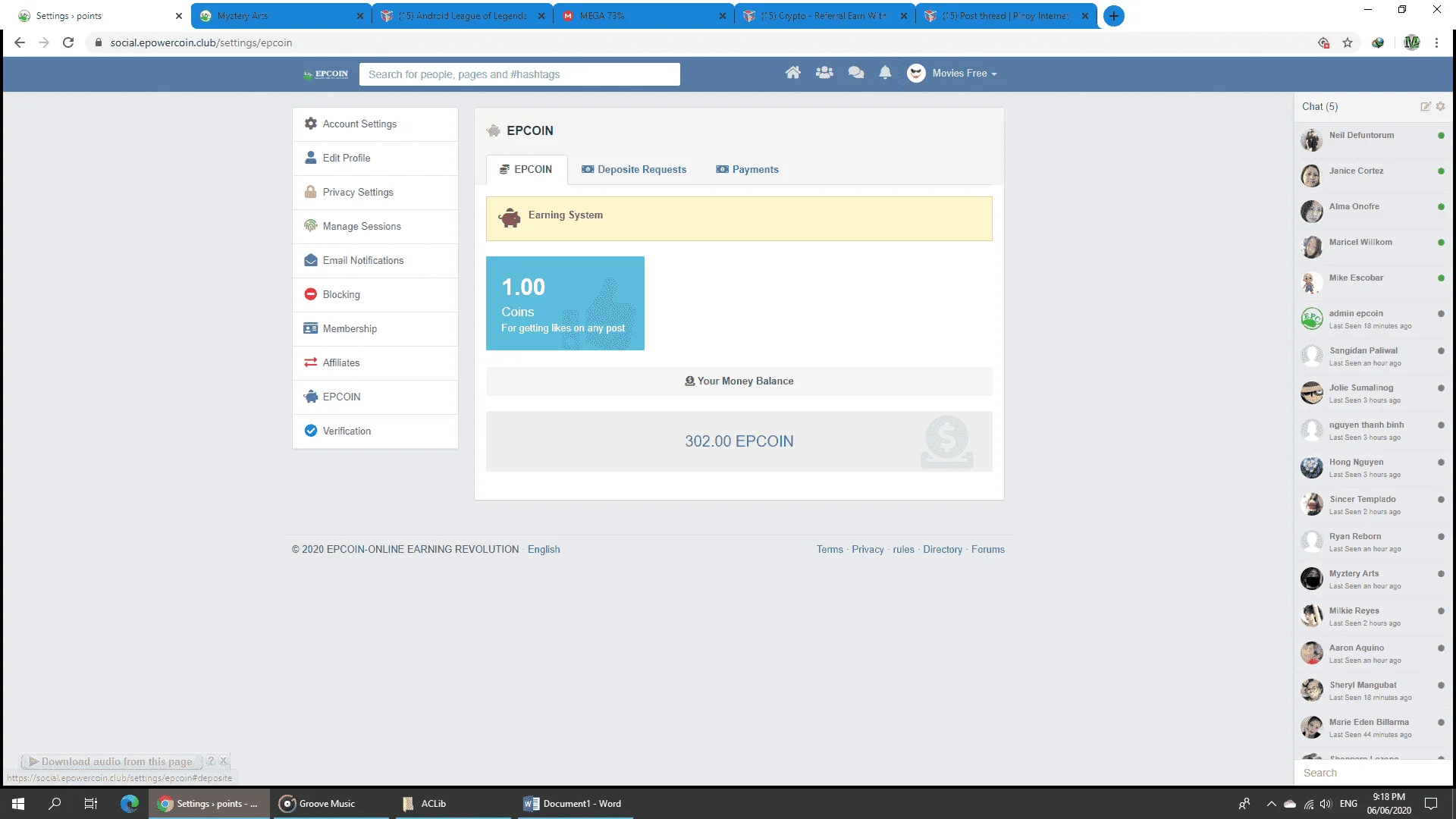Open chat with Janice Cortez
The height and width of the screenshot is (819, 1456).
[1373, 175]
